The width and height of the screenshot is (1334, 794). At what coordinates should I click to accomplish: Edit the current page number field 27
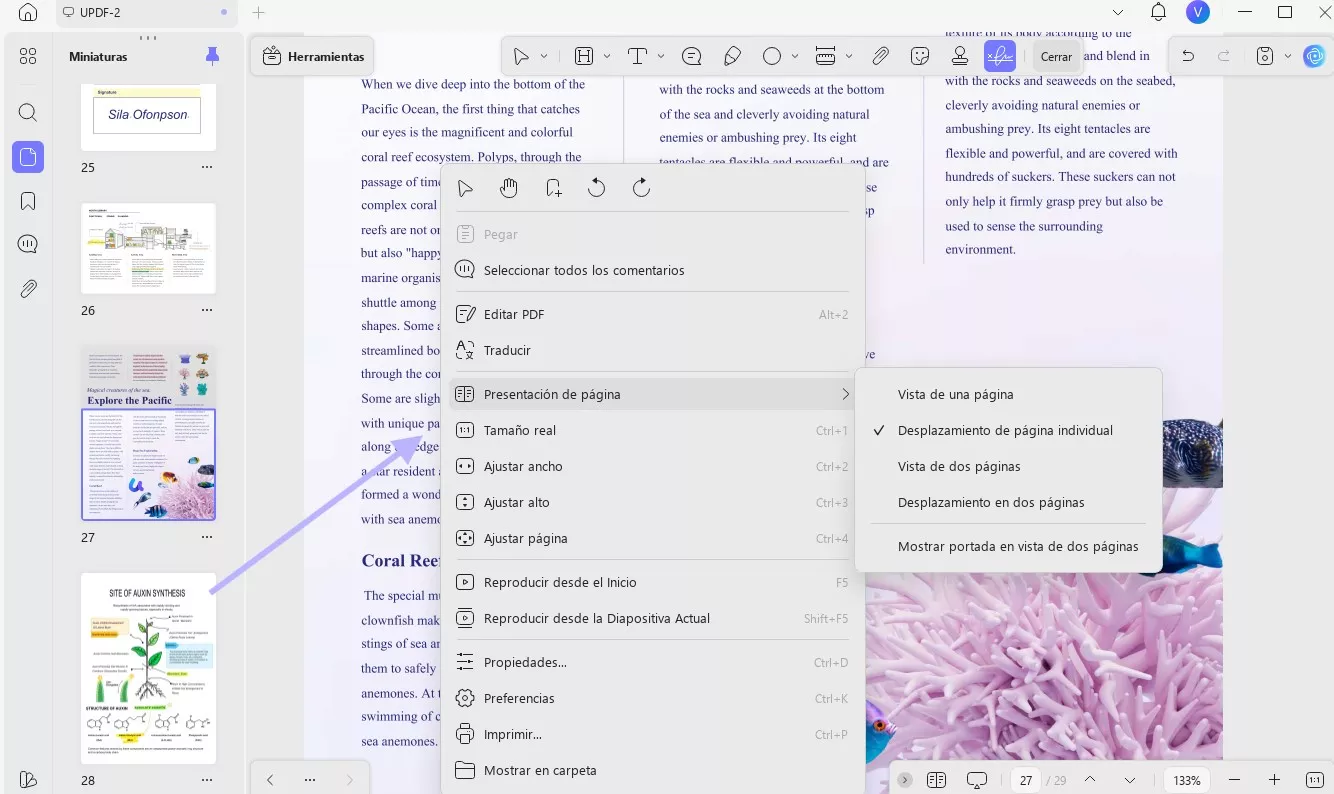[1026, 780]
